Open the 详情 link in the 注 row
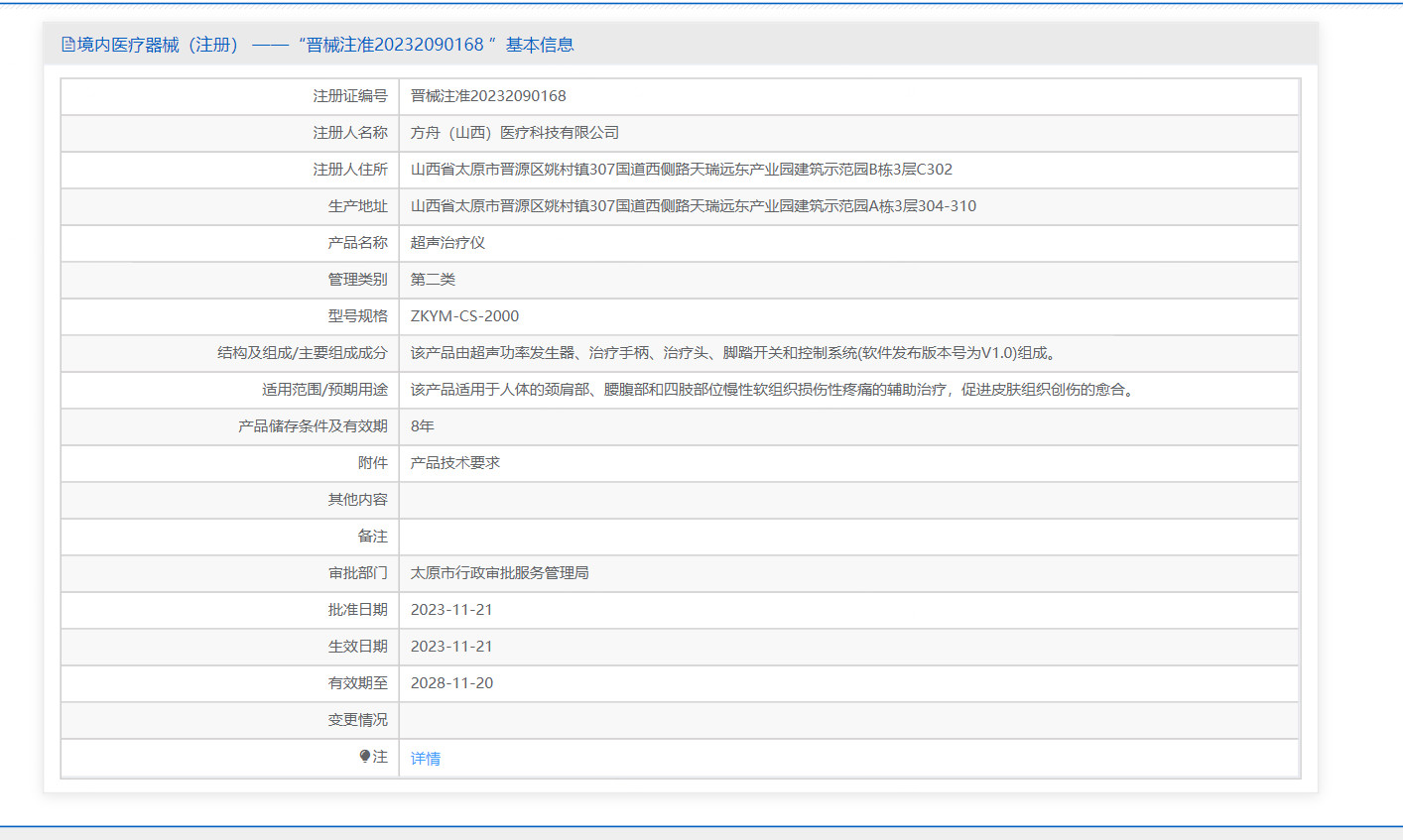Screen dimensions: 1403x840 pyautogui.click(x=426, y=758)
